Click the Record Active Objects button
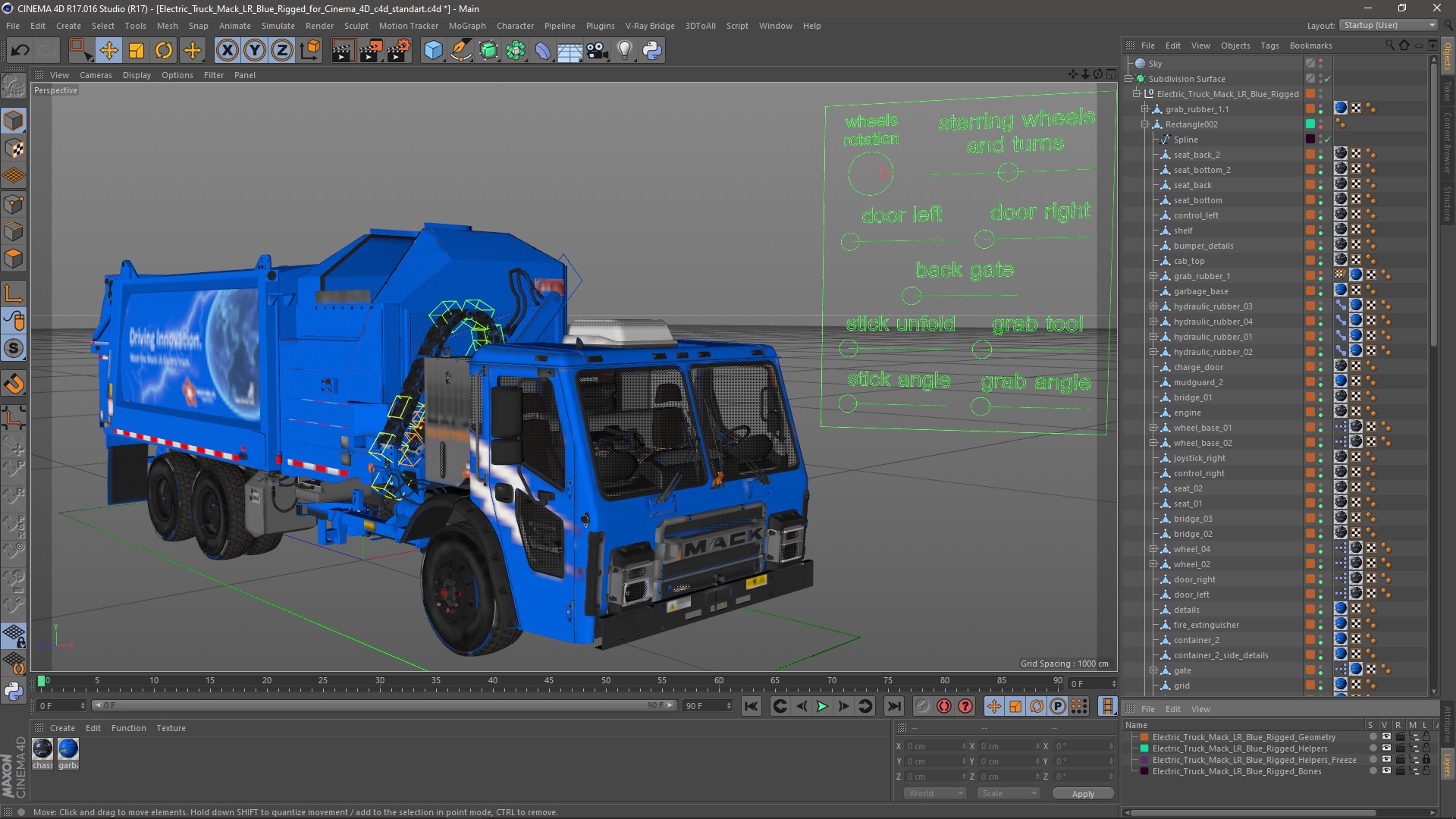This screenshot has width=1456, height=819. 922,706
